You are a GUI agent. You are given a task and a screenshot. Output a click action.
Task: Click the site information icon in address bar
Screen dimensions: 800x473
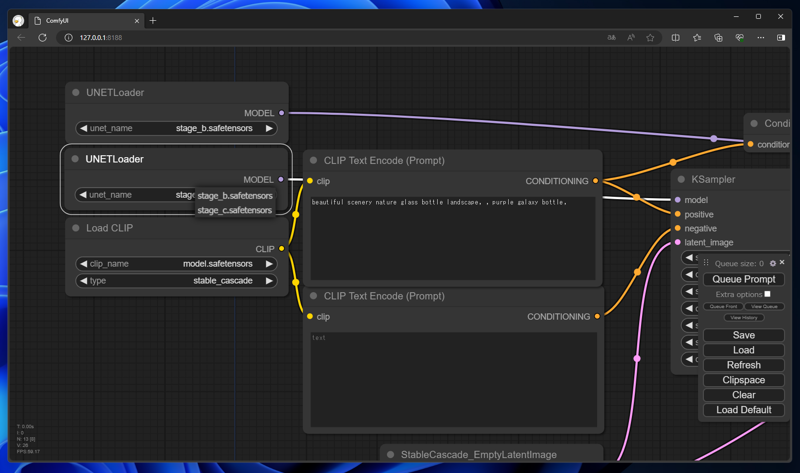68,38
